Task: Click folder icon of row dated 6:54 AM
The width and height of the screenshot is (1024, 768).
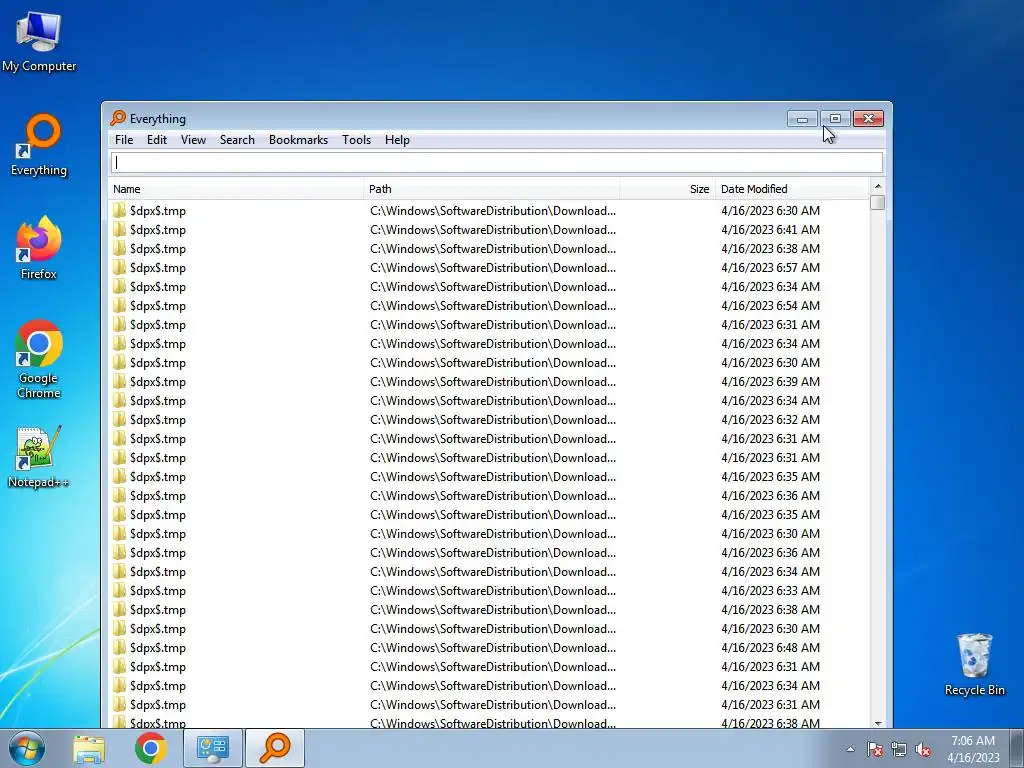Action: coord(120,306)
